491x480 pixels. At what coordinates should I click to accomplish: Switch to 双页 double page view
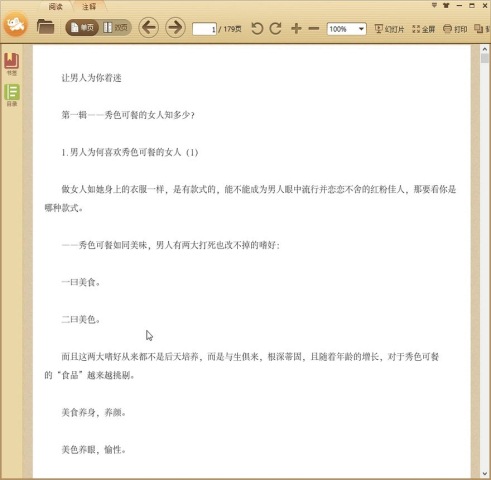pos(115,28)
